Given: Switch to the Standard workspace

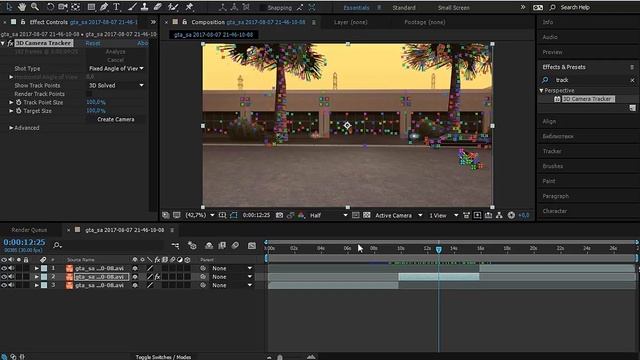Looking at the screenshot, I should coord(404,7).
